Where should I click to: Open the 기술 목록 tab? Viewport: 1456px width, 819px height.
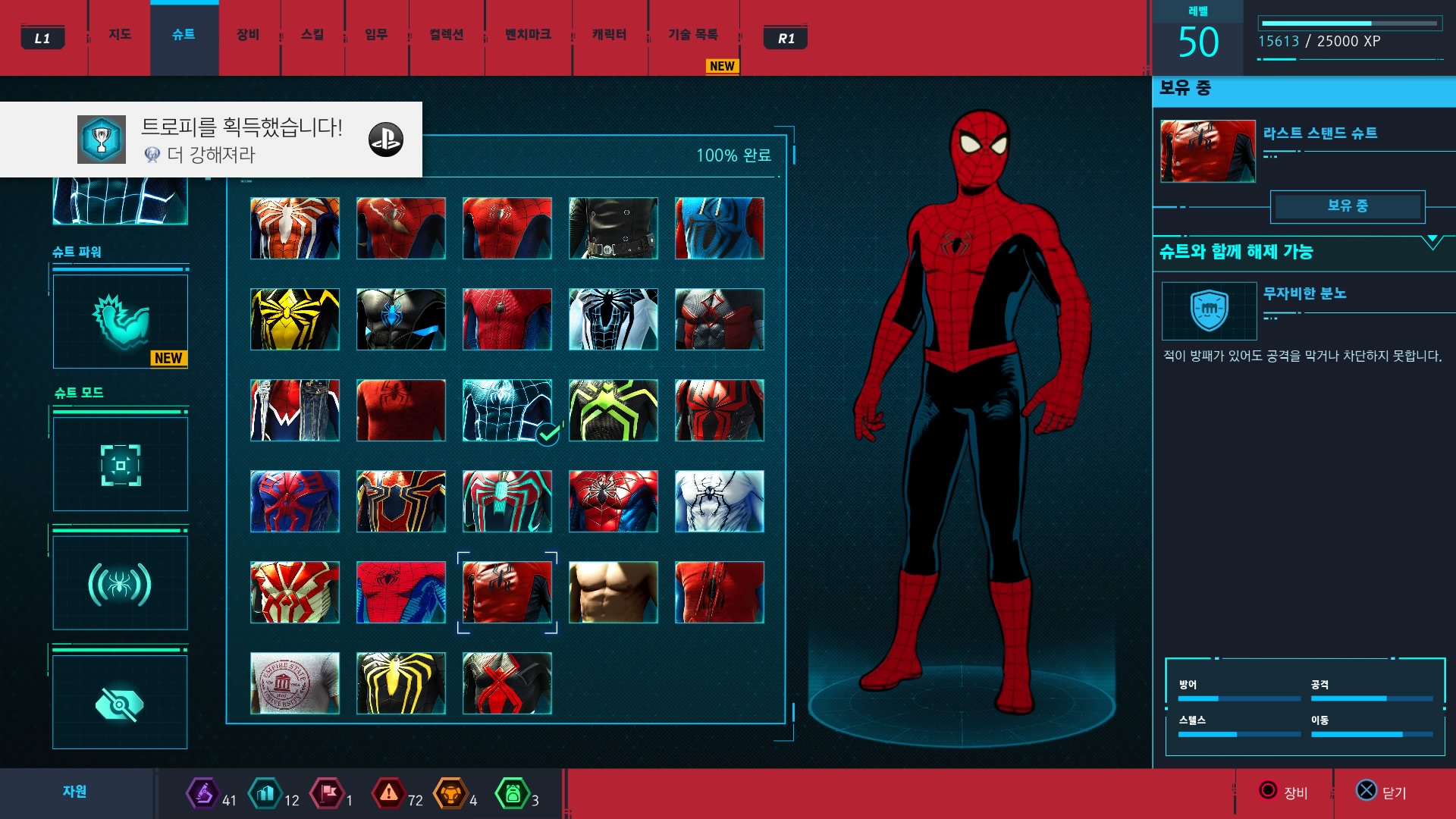click(693, 35)
